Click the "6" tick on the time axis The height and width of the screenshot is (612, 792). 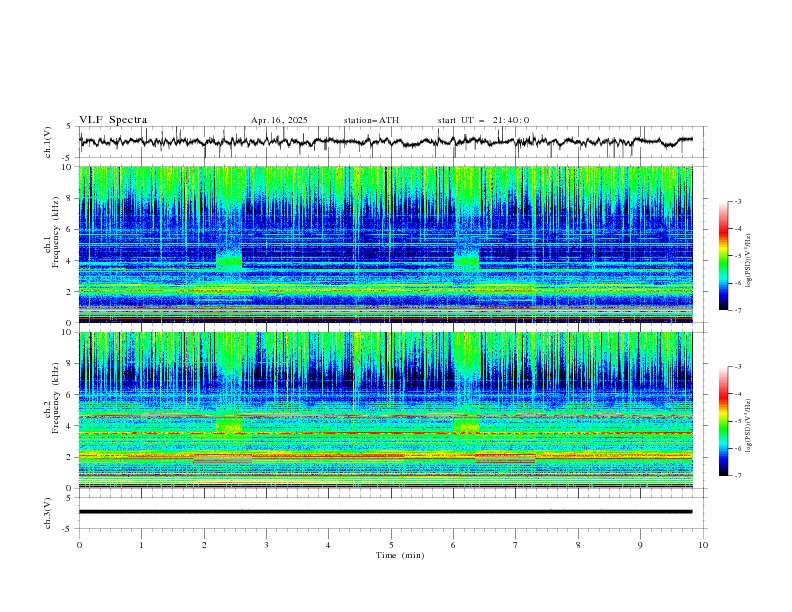pos(453,545)
